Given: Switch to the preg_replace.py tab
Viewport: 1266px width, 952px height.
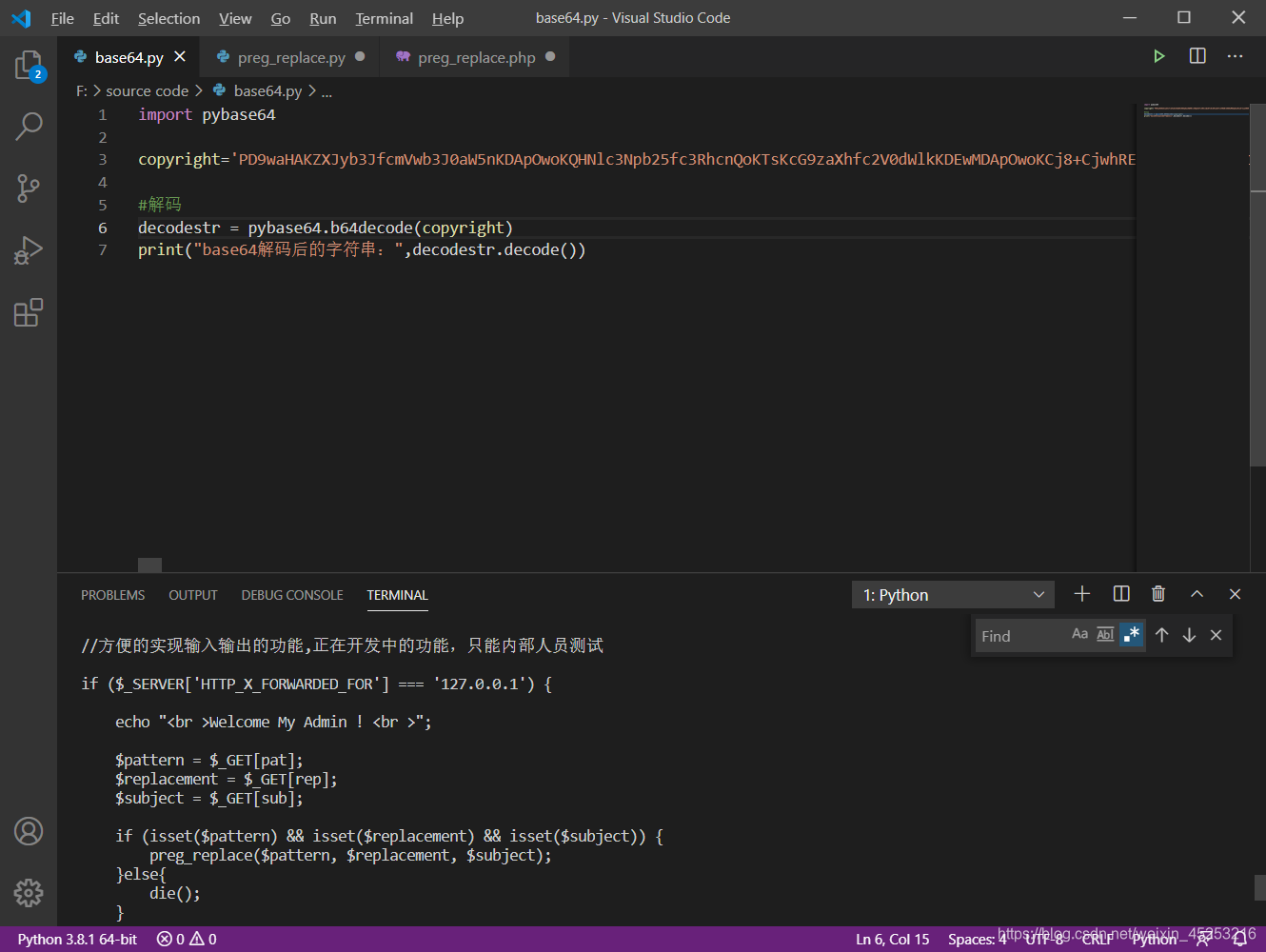Looking at the screenshot, I should click(x=291, y=57).
